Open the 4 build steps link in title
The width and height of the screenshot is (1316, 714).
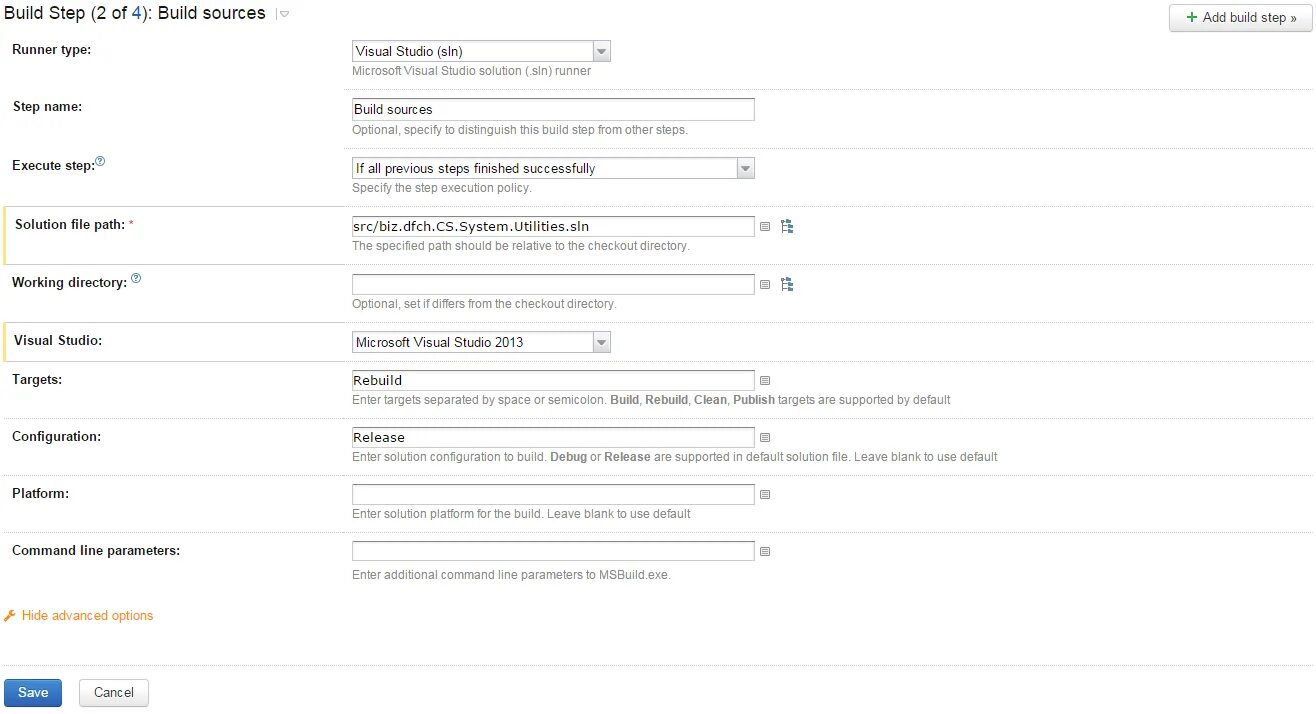[x=137, y=13]
